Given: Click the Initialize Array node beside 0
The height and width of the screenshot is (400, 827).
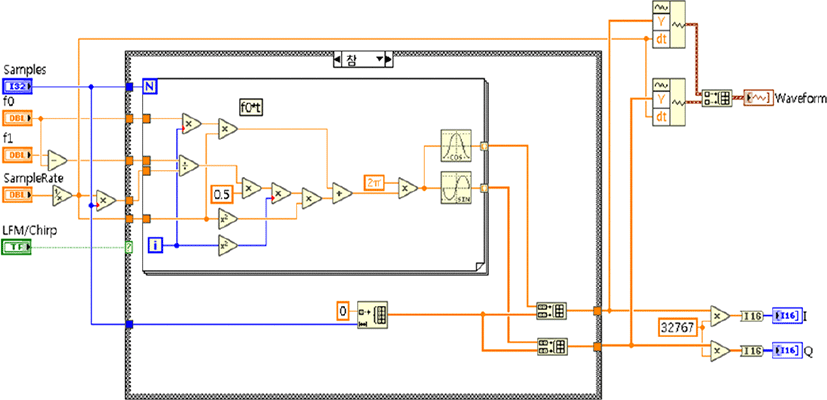Looking at the screenshot, I should [372, 314].
